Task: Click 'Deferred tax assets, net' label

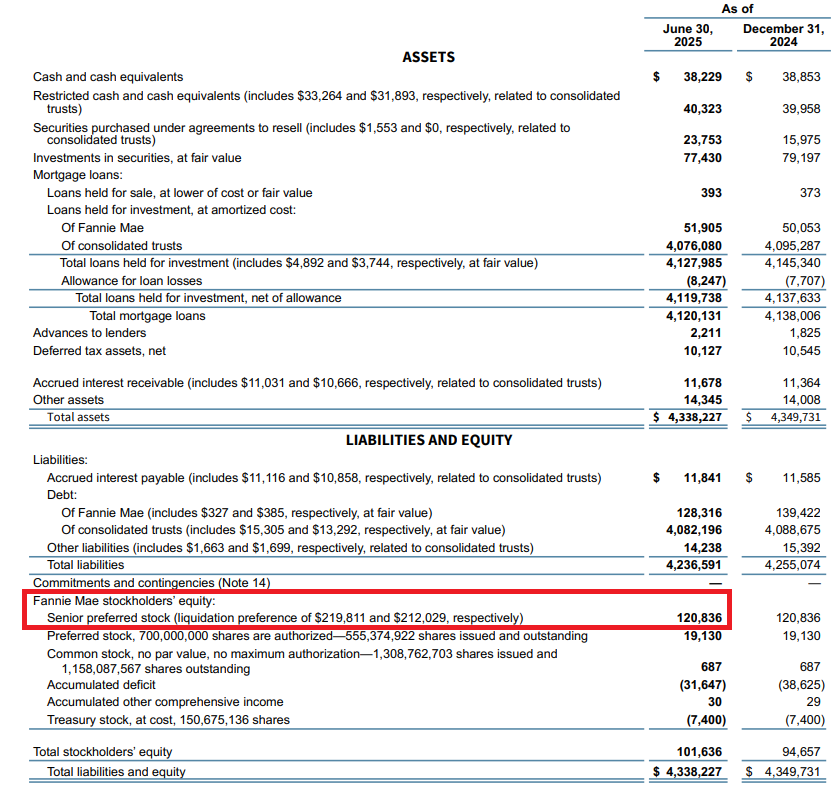Action: click(99, 351)
